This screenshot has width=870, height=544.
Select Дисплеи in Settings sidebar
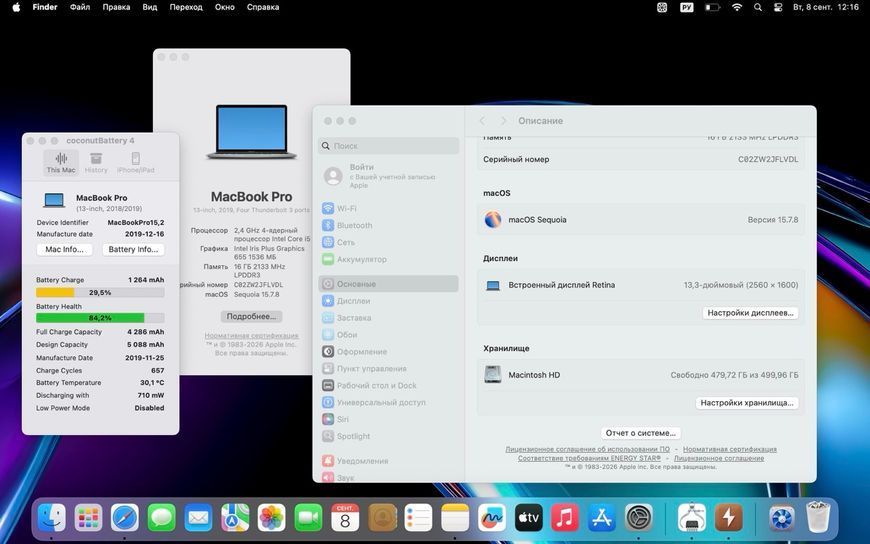click(x=388, y=301)
